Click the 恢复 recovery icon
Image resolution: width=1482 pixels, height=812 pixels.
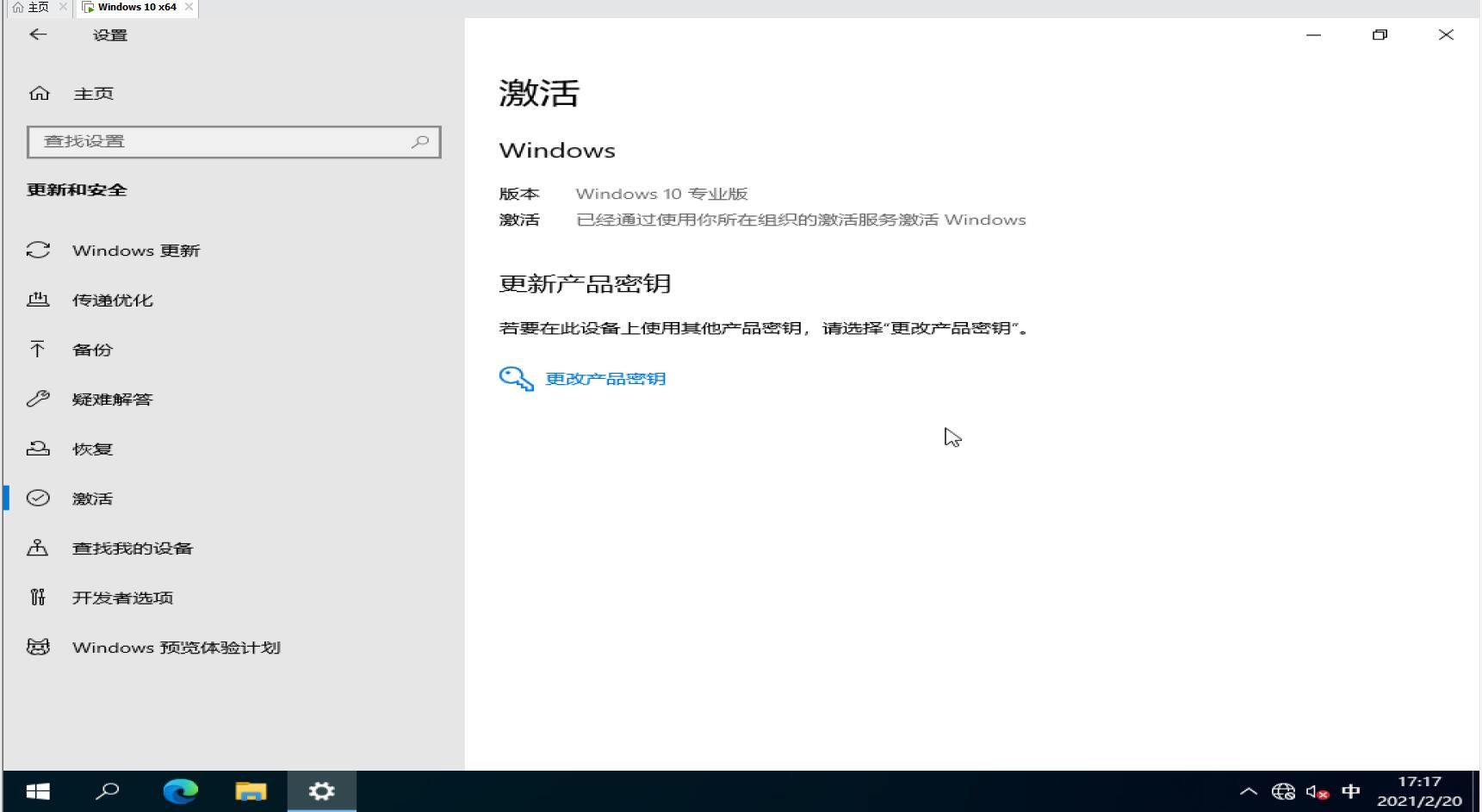coord(38,448)
